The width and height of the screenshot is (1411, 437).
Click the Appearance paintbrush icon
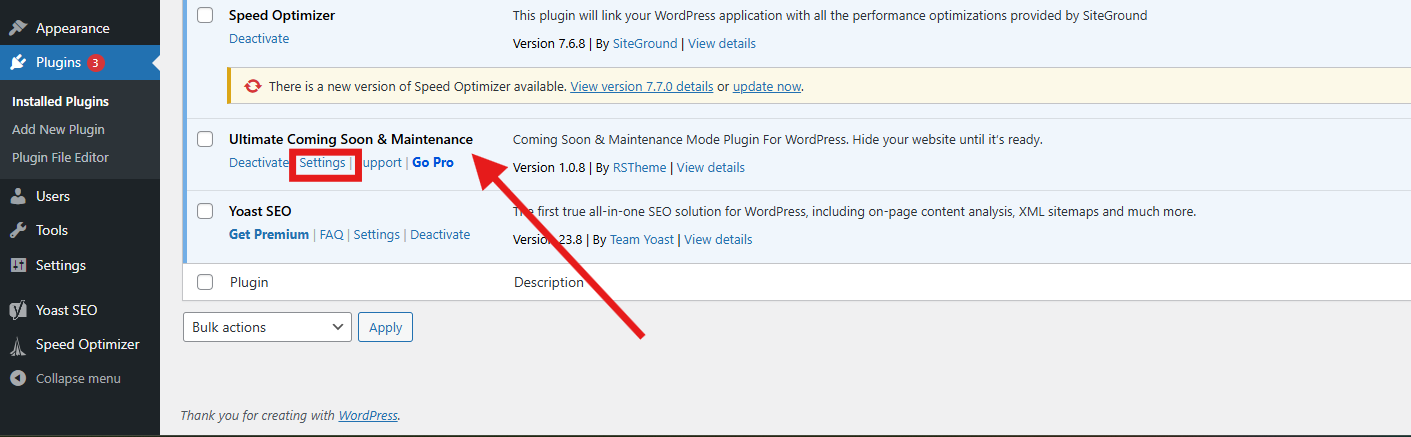[18, 28]
